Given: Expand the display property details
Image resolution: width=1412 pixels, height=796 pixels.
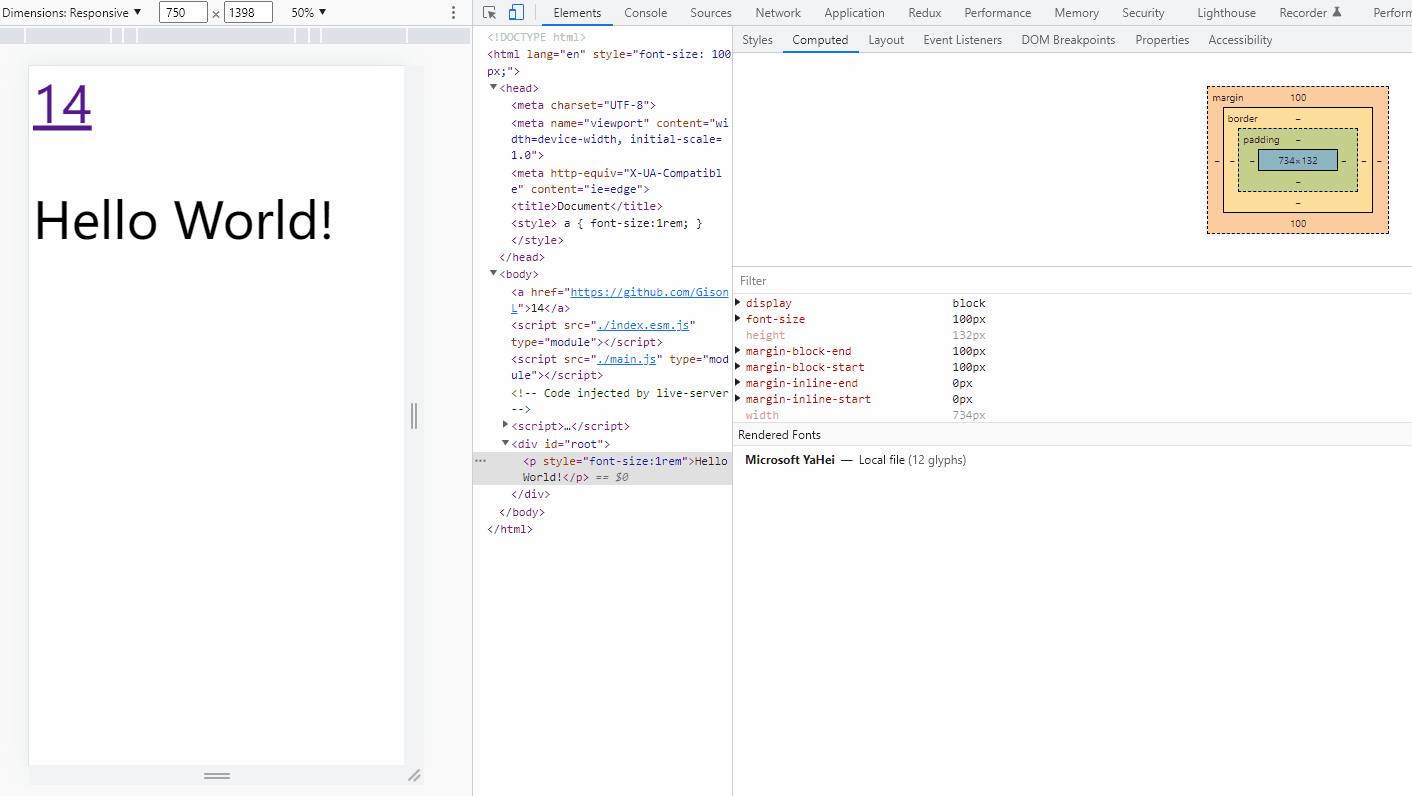Looking at the screenshot, I should point(739,303).
